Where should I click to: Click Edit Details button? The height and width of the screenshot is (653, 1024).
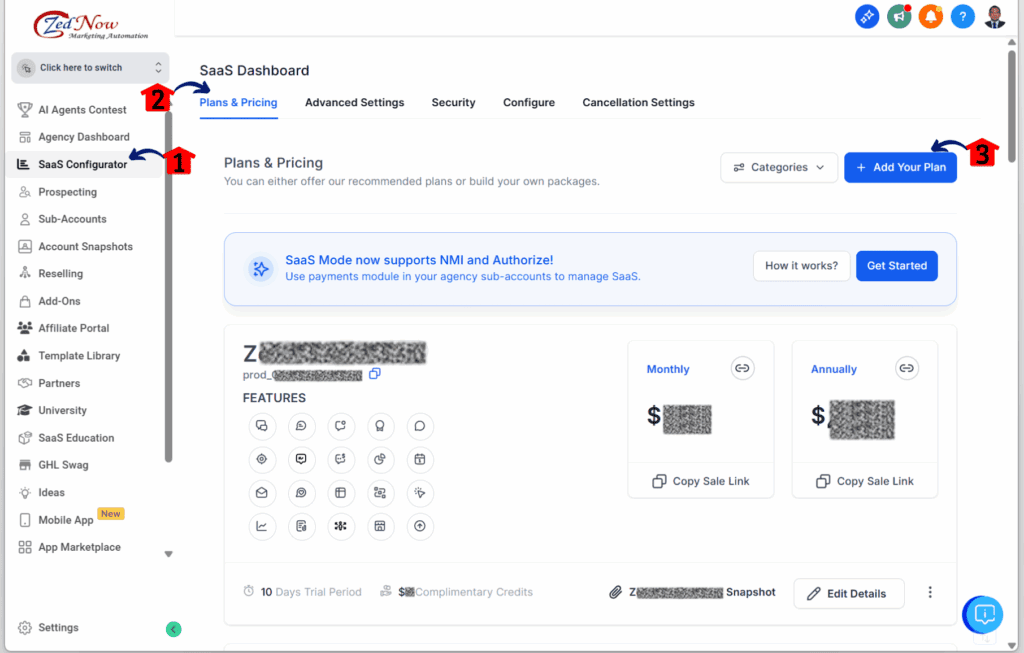(849, 594)
